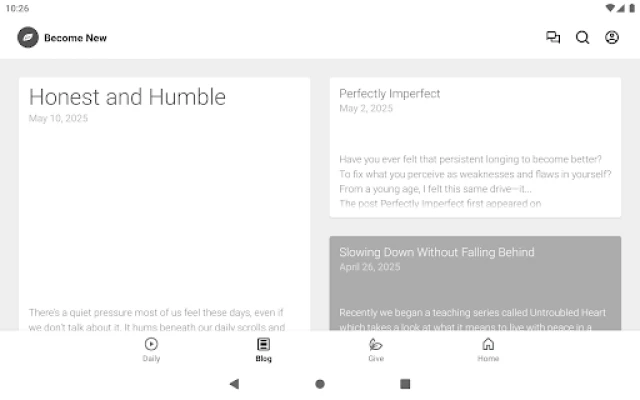Tap the Become New leaf logo
This screenshot has height=400, width=640.
28,38
